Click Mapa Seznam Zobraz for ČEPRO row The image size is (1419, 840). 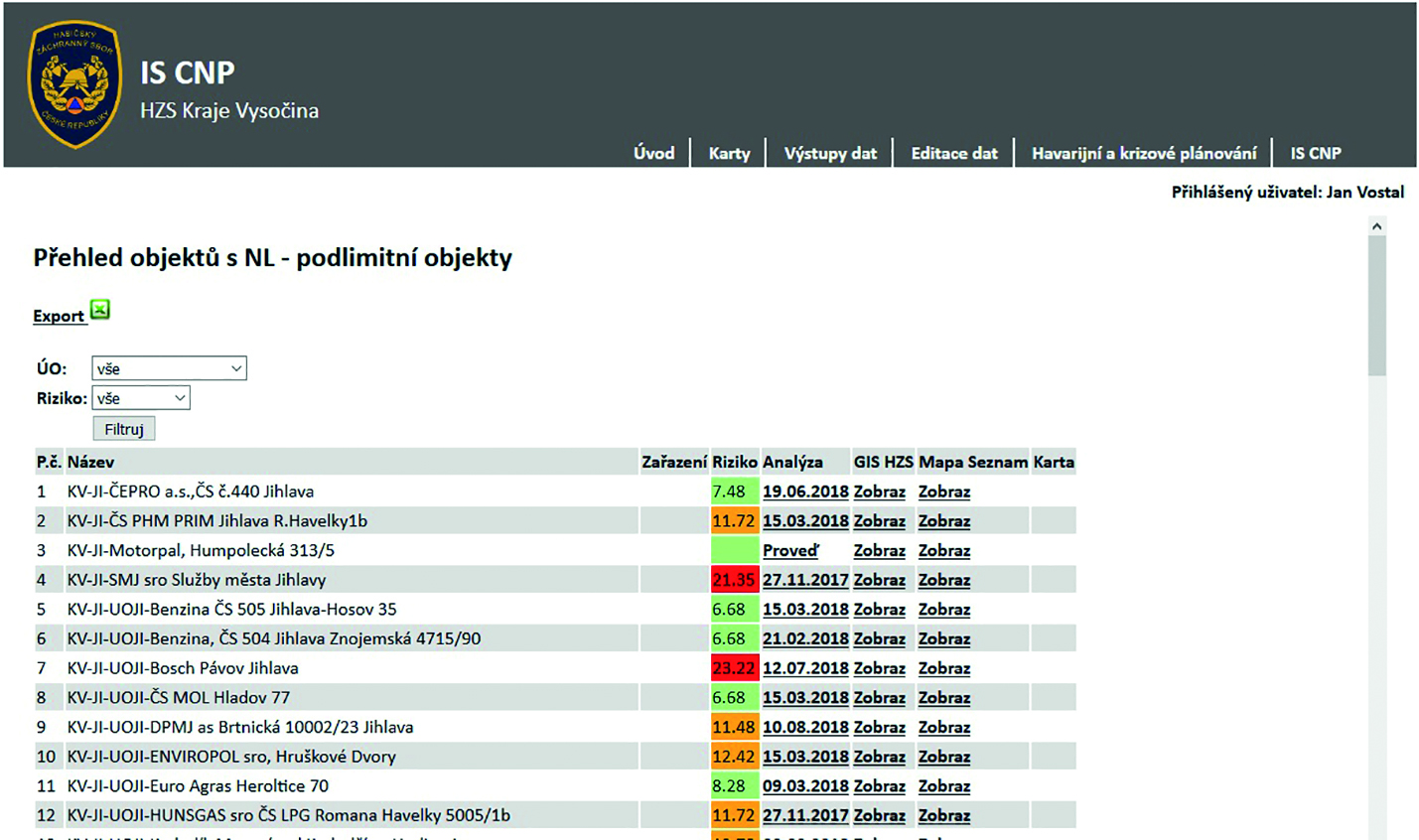pos(944,491)
